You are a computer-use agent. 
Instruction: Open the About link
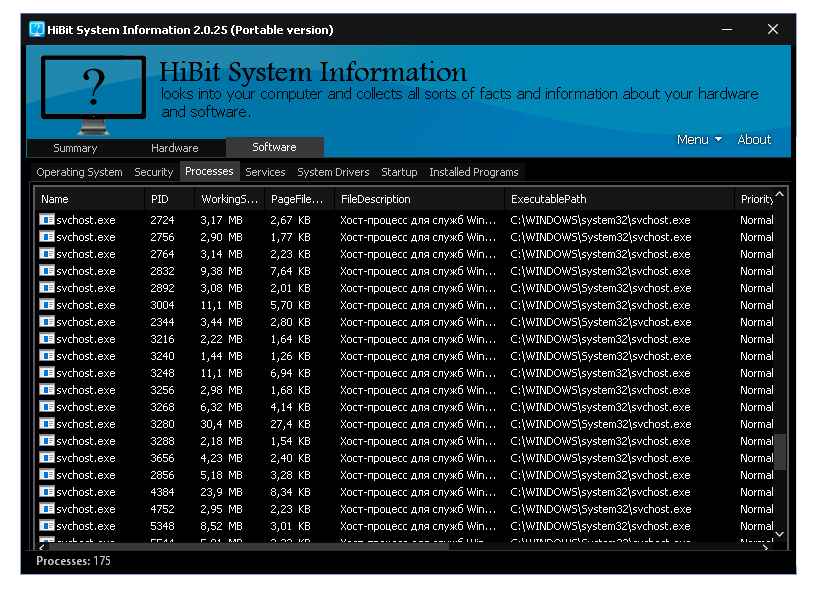[x=754, y=140]
